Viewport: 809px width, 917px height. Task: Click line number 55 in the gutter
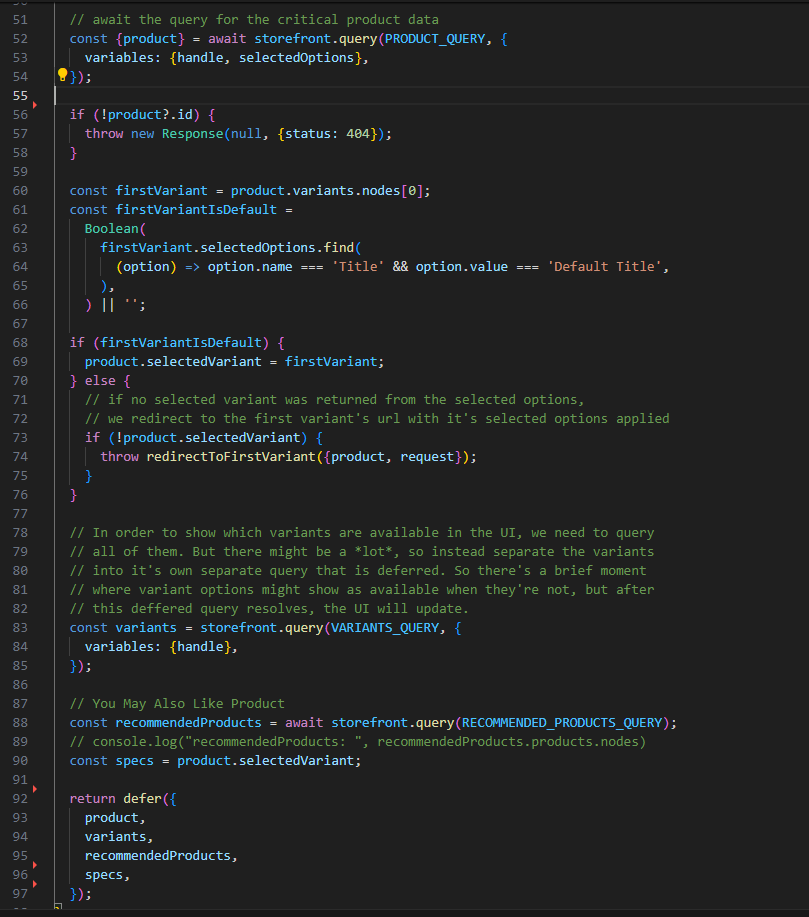click(x=20, y=95)
